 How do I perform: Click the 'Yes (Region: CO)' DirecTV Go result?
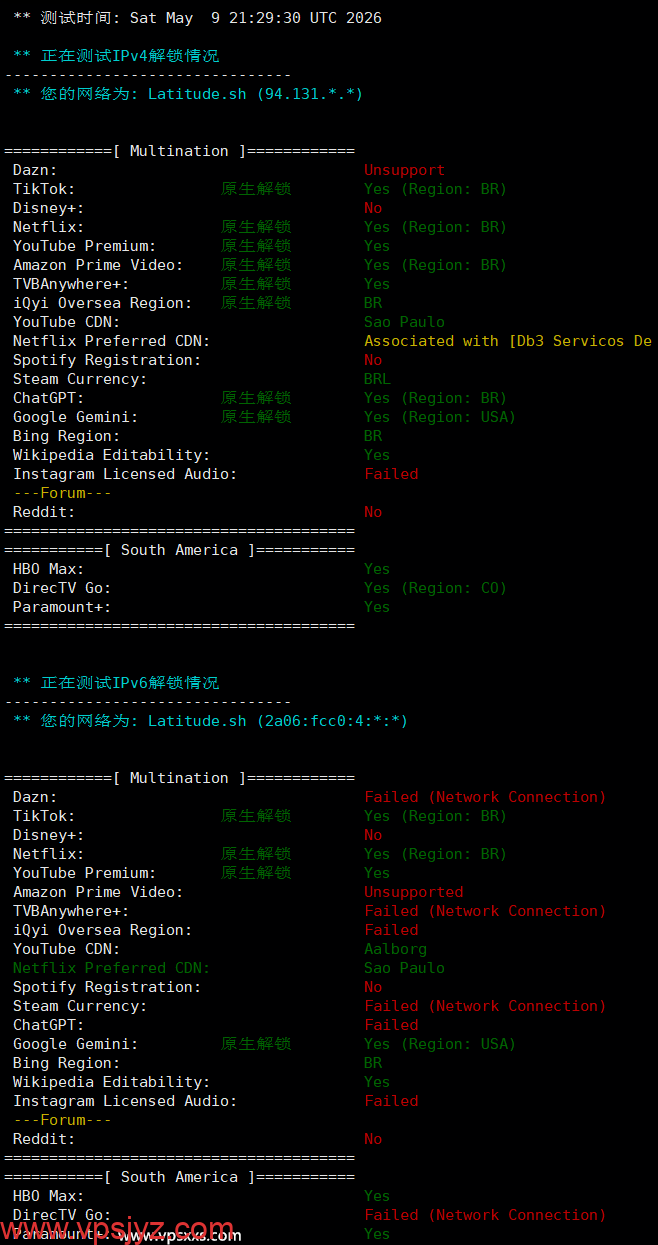pos(435,588)
